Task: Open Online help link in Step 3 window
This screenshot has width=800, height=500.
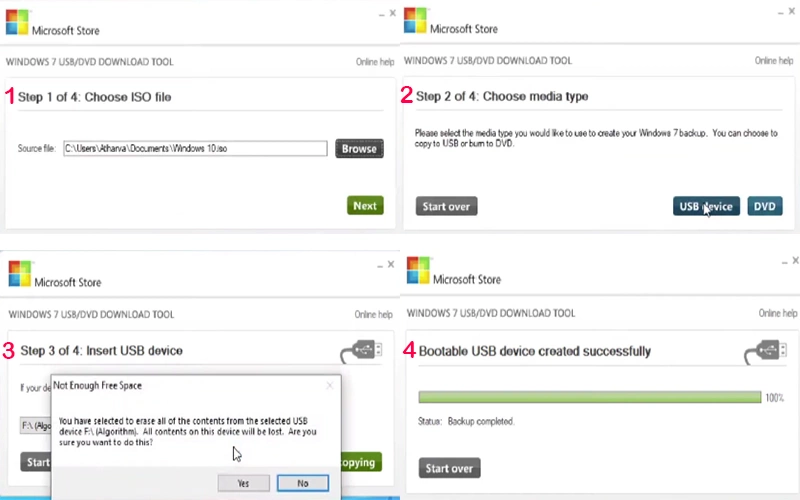Action: tap(373, 314)
